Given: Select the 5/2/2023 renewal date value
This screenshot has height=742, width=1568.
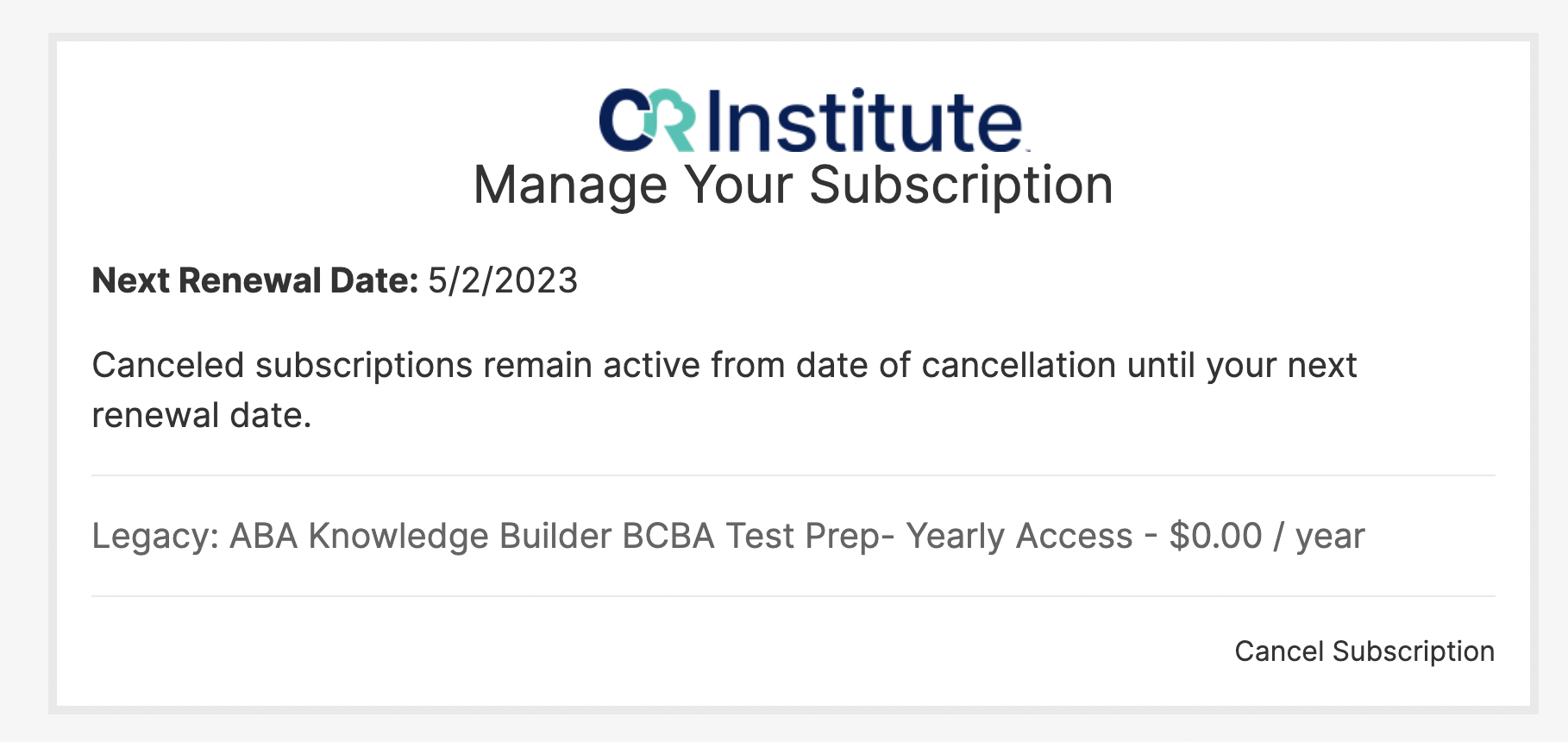Looking at the screenshot, I should pyautogui.click(x=503, y=280).
